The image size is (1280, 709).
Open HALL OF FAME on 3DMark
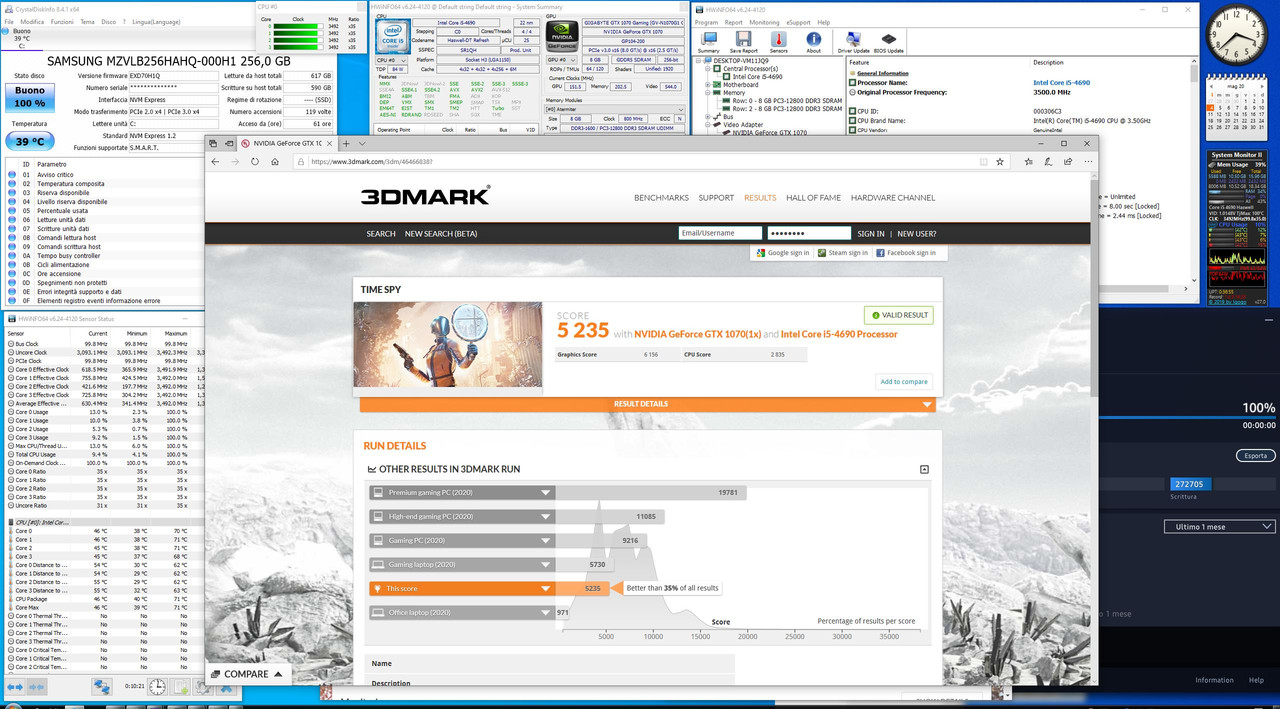(x=813, y=198)
